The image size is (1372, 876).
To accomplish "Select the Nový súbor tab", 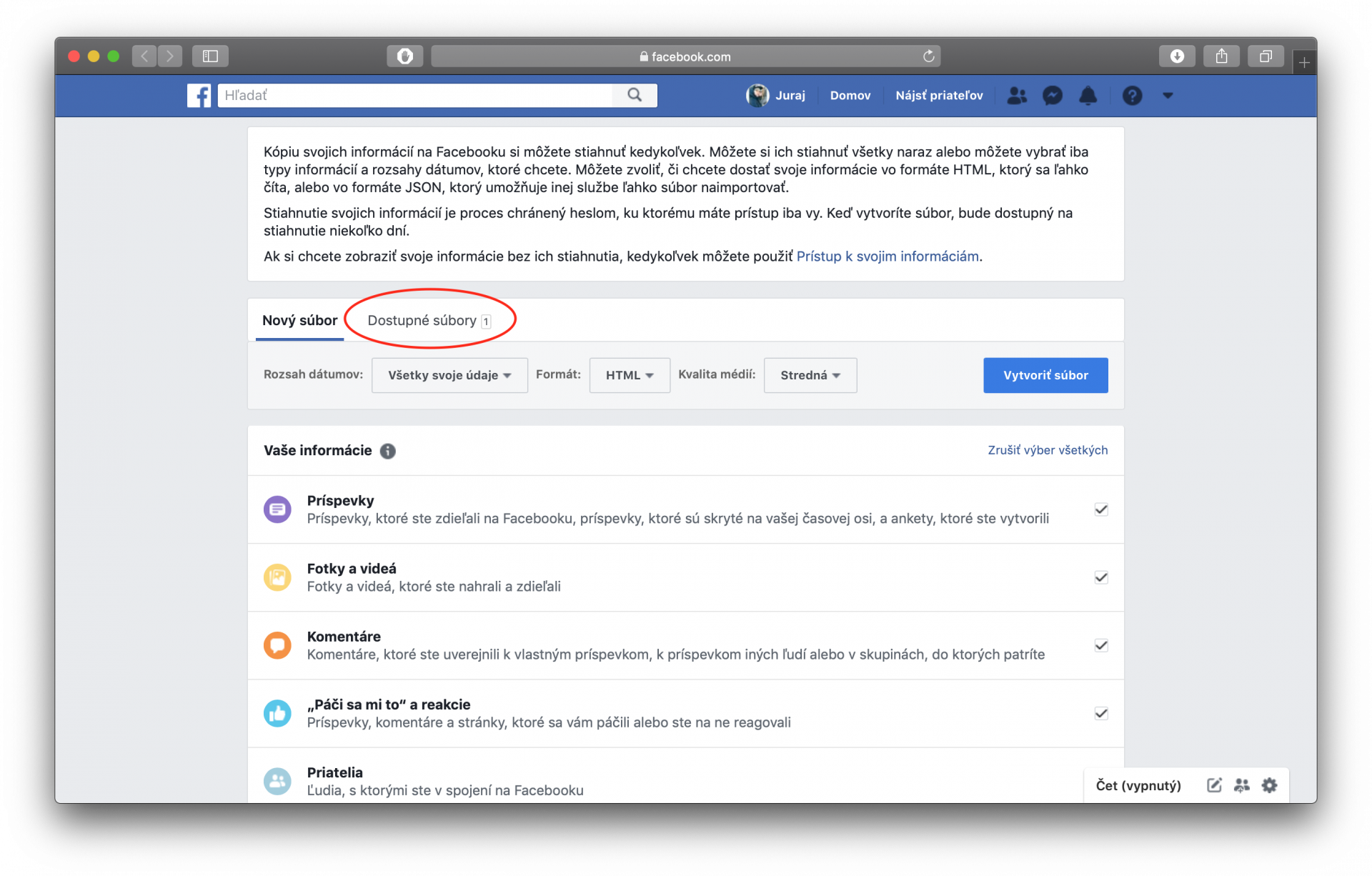I will (299, 320).
